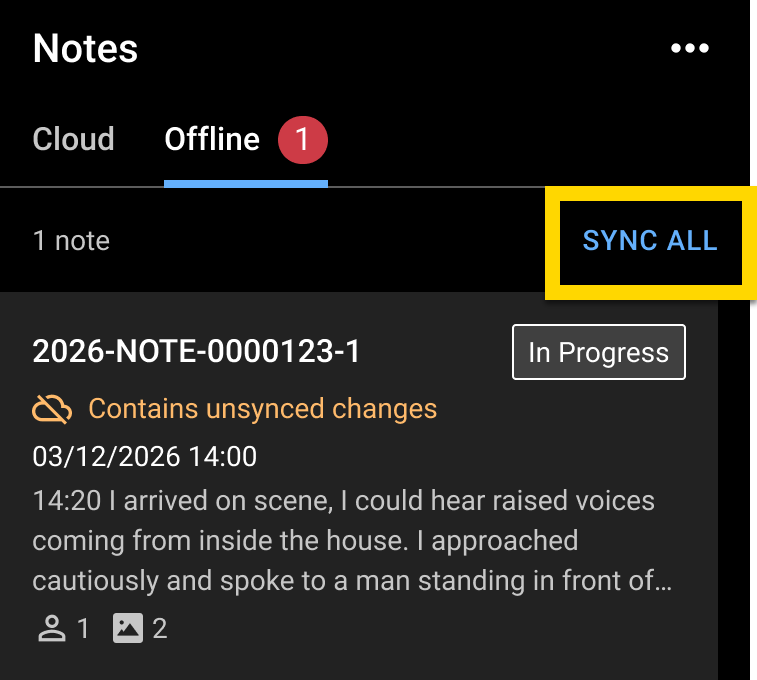
Task: Click the "1 note" count label
Action: click(71, 241)
